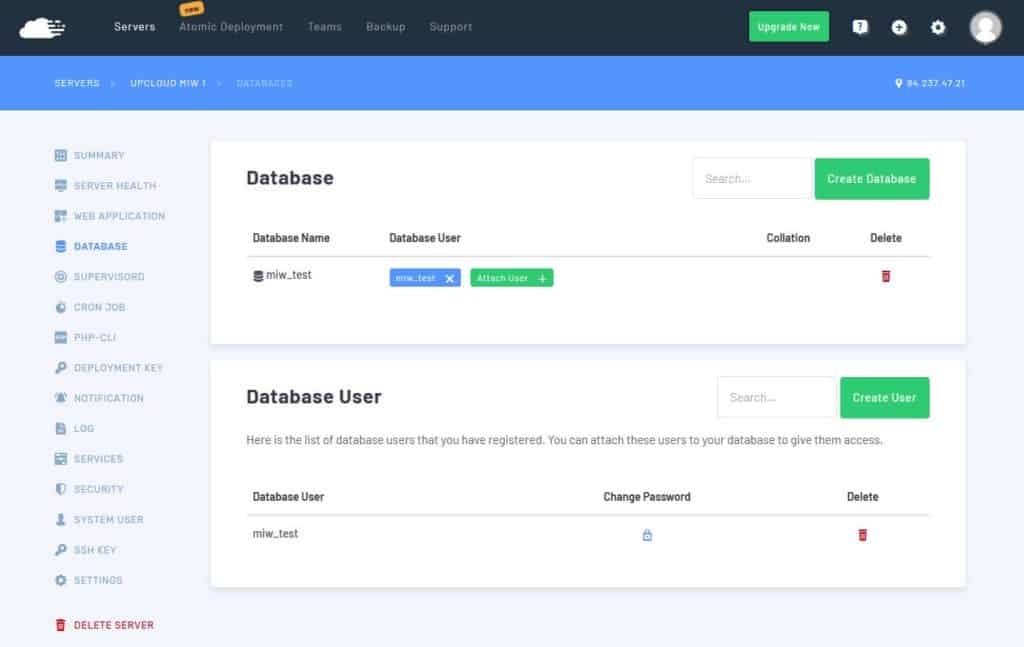Click the SSH Key sidebar icon
The height and width of the screenshot is (647, 1024).
click(x=61, y=550)
